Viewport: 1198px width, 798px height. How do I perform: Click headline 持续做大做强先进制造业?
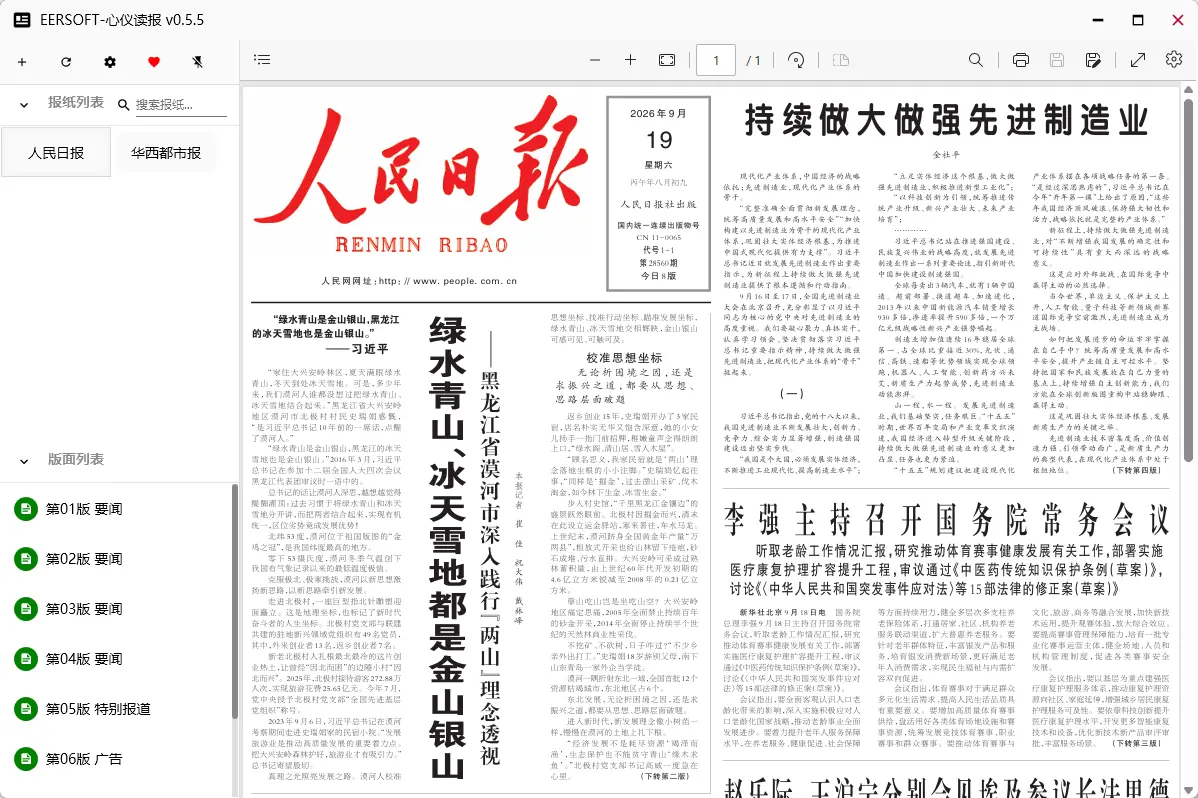(x=946, y=120)
